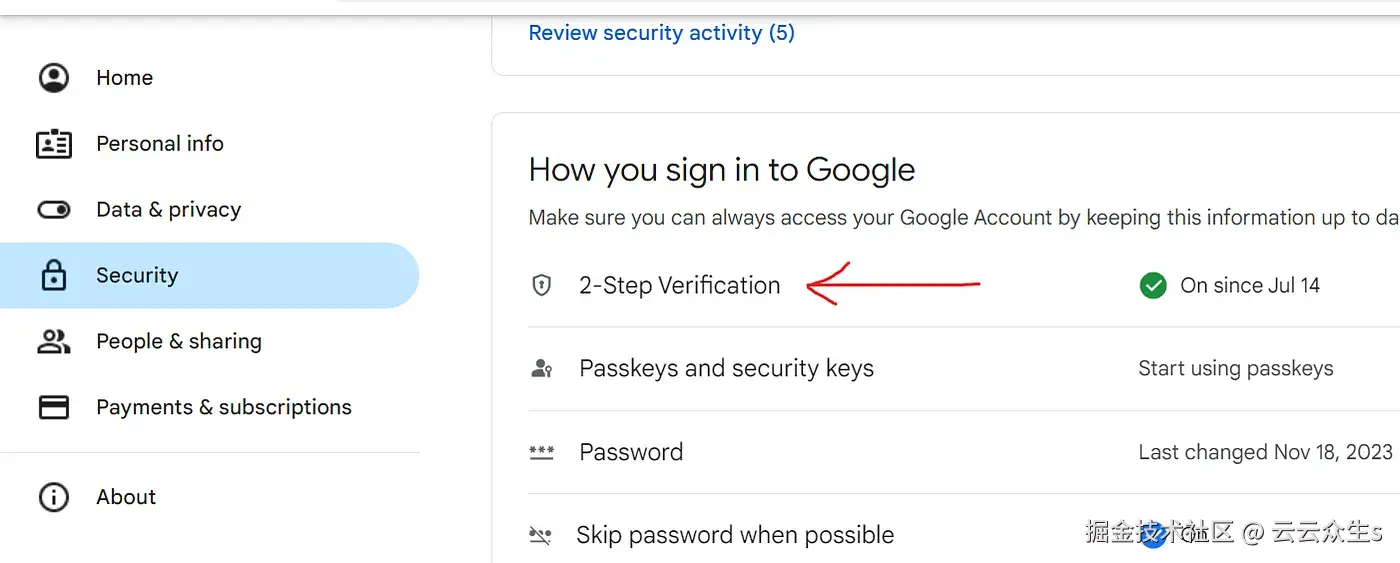Click the Payments credit card icon
This screenshot has width=1400, height=563.
pos(54,408)
